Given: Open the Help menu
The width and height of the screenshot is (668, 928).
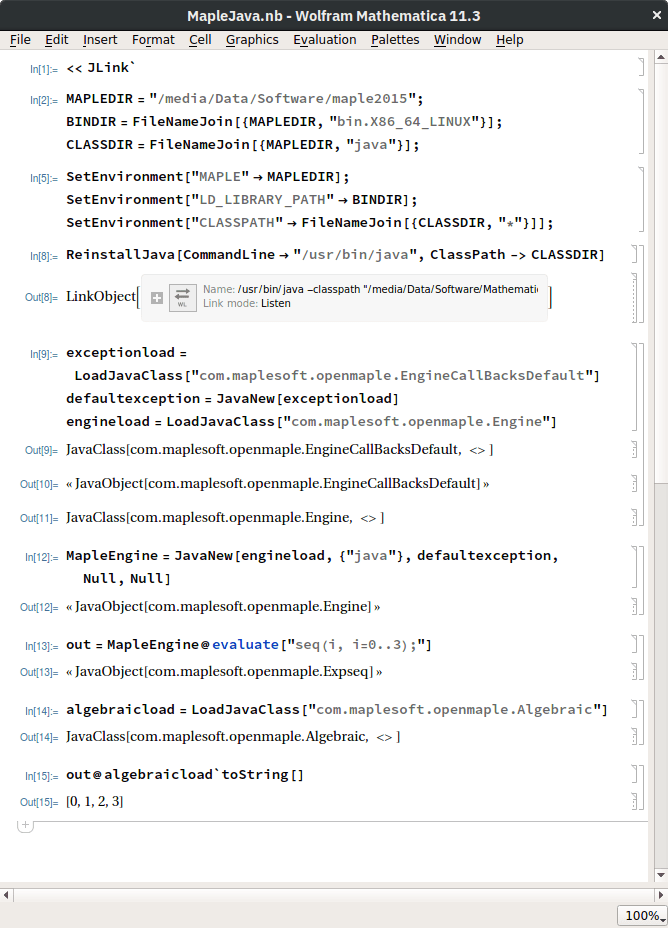Looking at the screenshot, I should tap(509, 40).
